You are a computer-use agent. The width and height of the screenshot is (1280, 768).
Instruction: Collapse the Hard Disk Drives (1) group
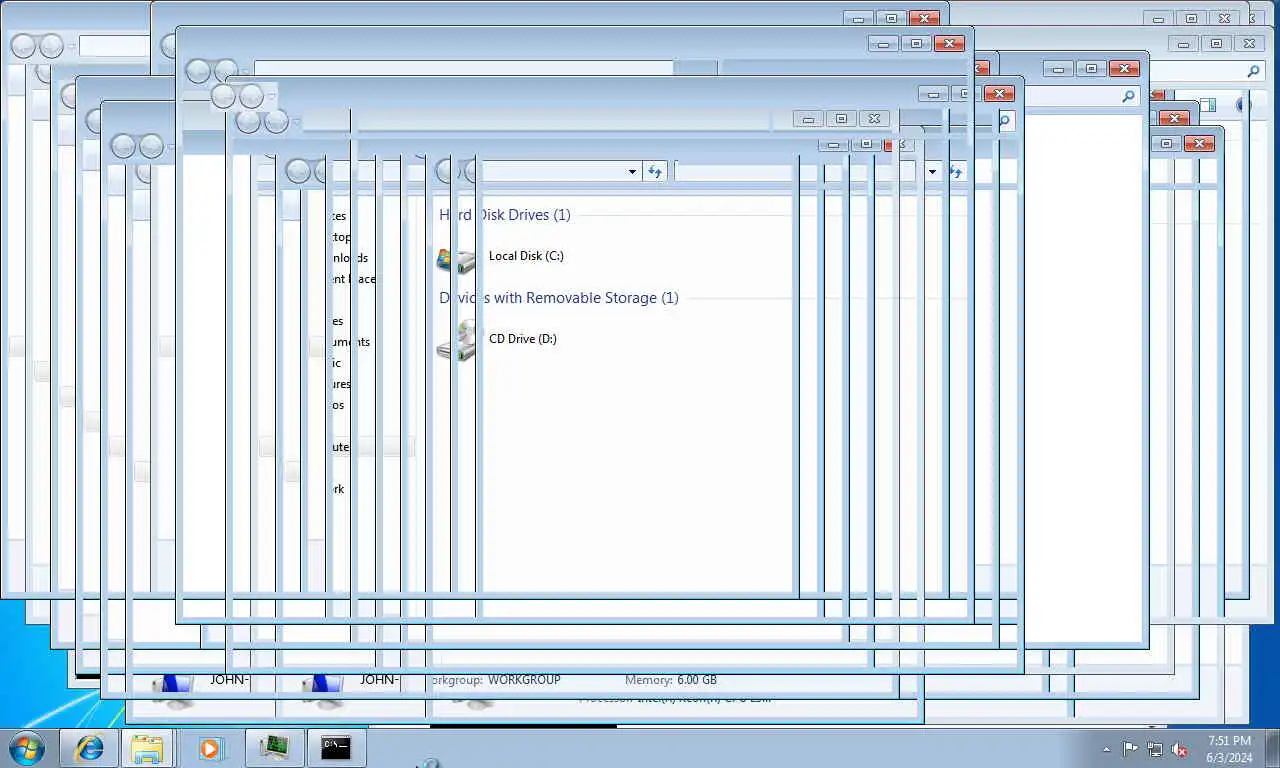(505, 215)
